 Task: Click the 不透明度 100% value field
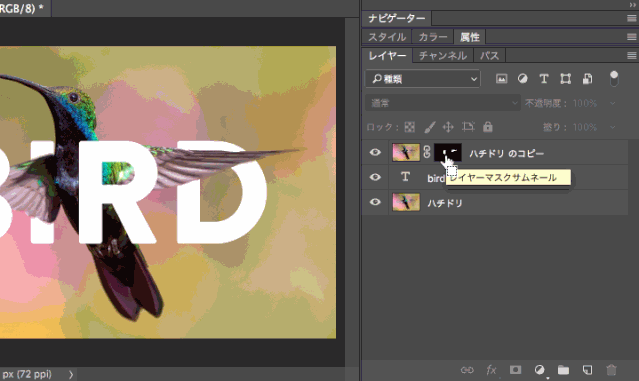584,104
